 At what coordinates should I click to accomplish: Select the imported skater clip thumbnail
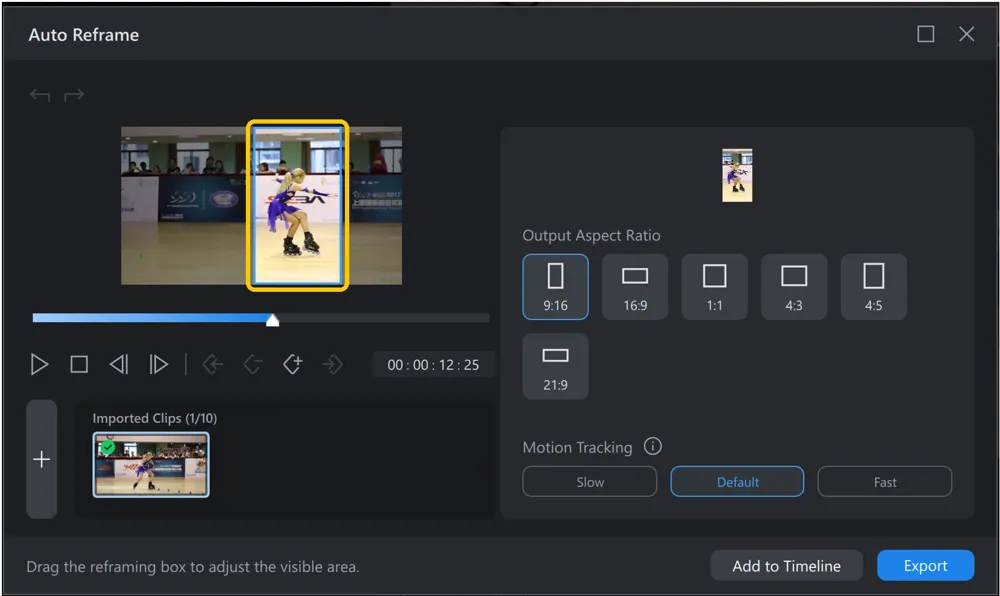[x=151, y=465]
